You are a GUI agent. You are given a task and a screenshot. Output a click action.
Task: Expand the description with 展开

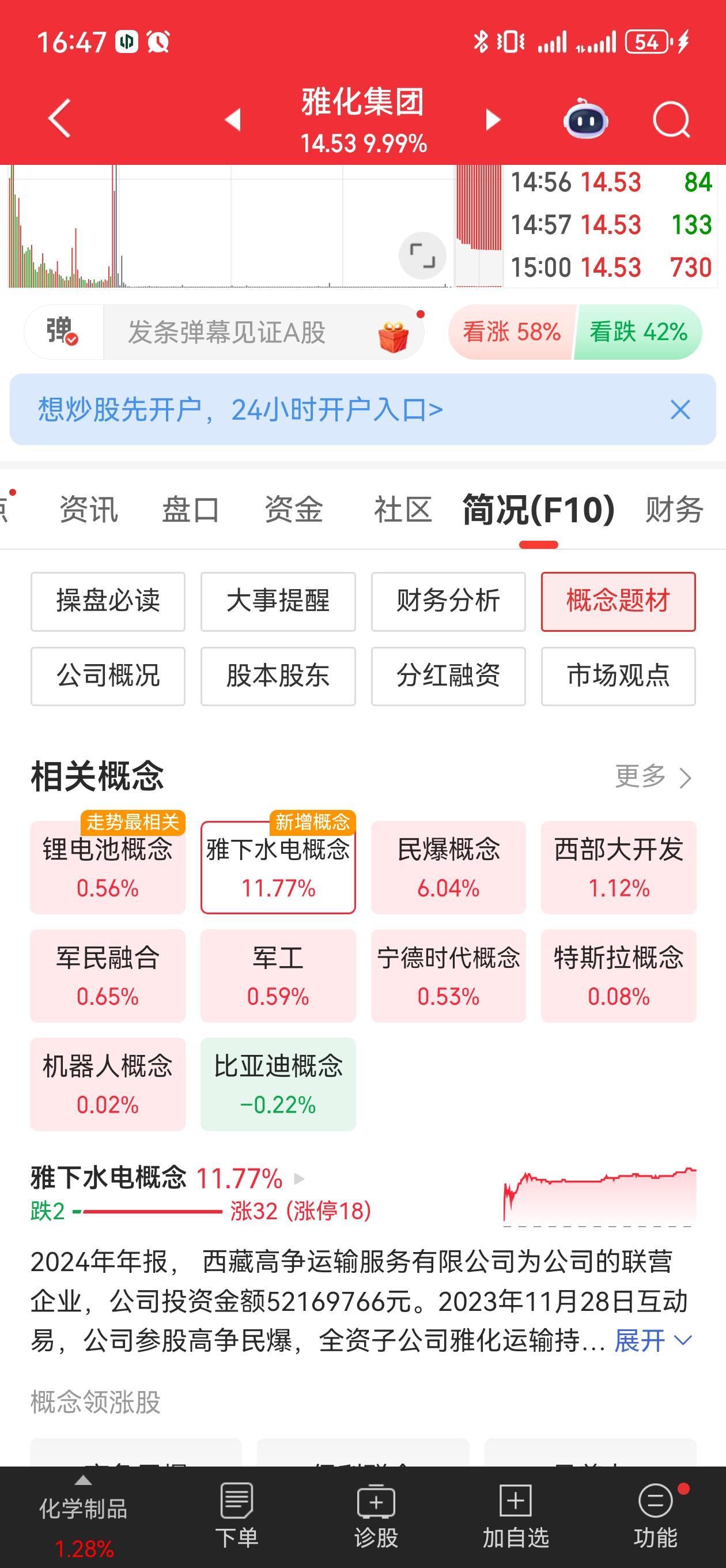coord(653,1340)
